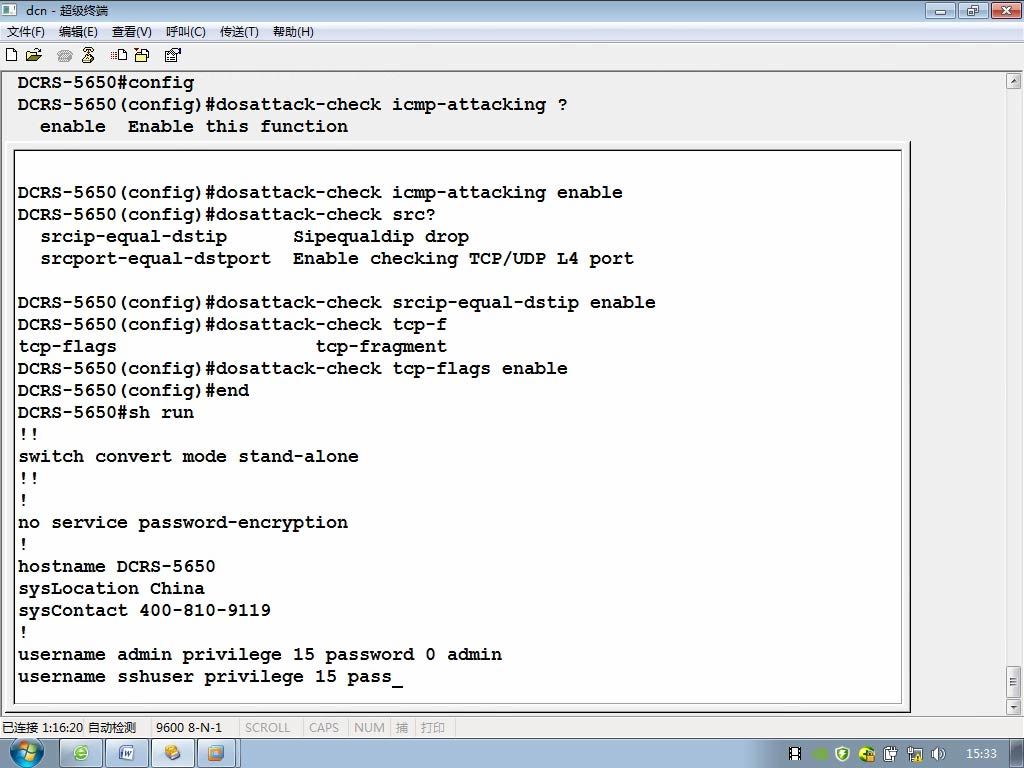The image size is (1024, 768).
Task: Click the film strip tray icon
Action: pos(795,754)
